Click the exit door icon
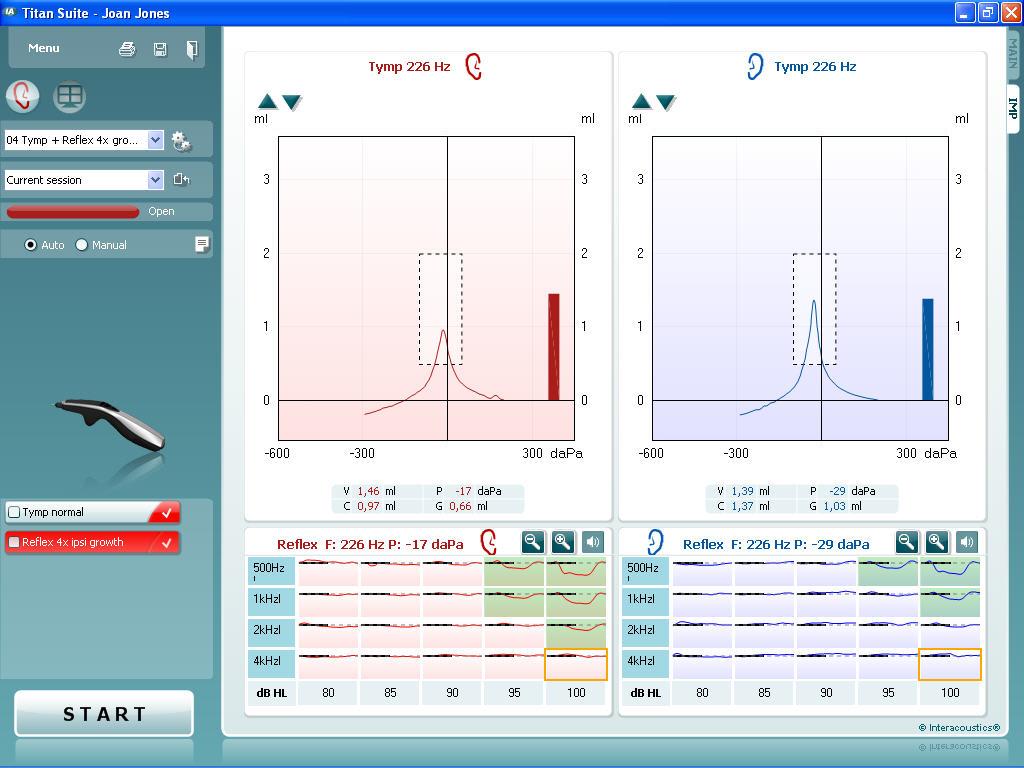Screen dimensions: 1024x768 [191, 49]
